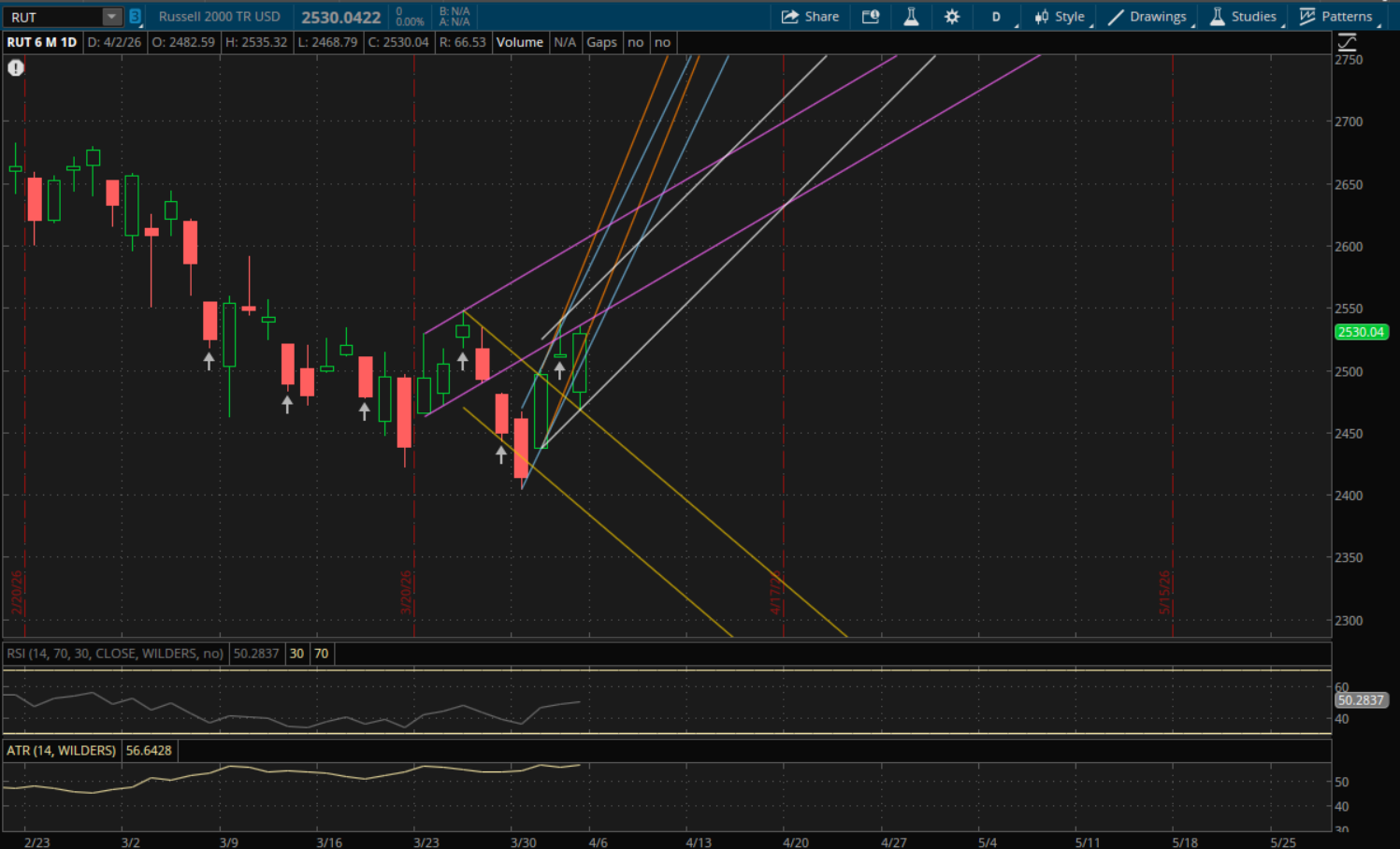Click the price axis scale icon

click(x=1347, y=42)
